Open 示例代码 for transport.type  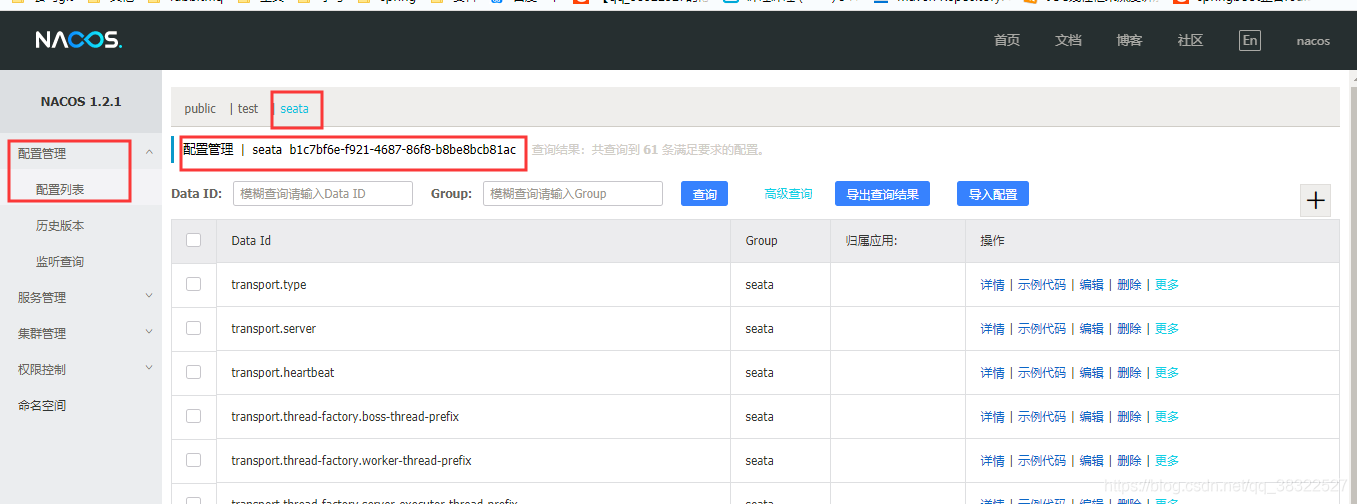[x=1042, y=285]
